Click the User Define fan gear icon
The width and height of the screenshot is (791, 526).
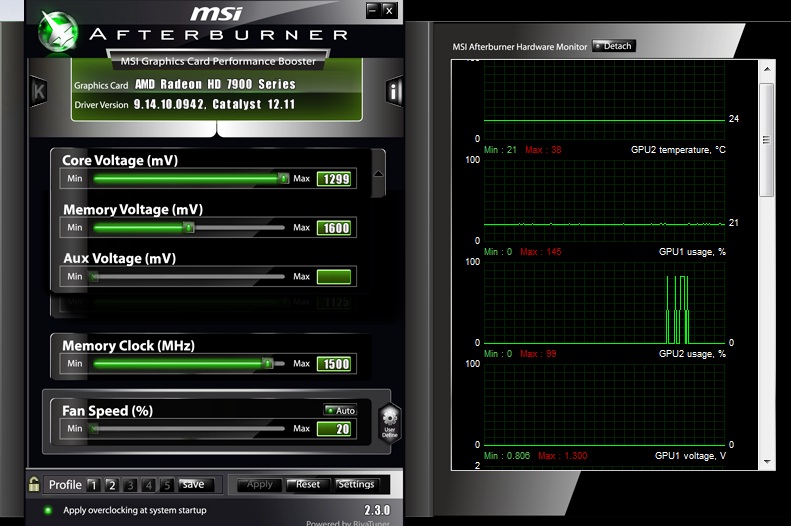[x=389, y=423]
